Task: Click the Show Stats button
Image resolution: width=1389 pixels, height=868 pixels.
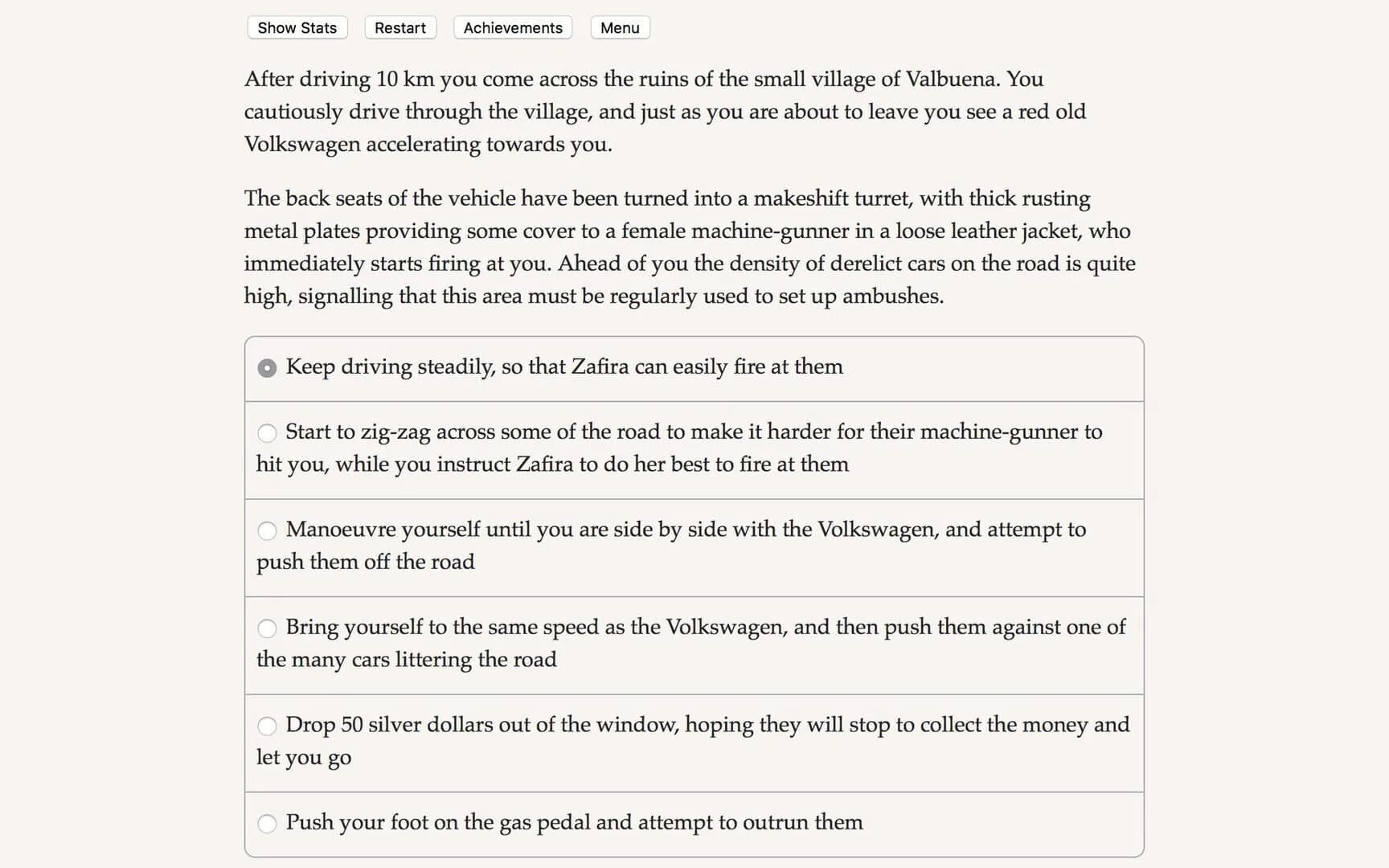Action: (296, 27)
